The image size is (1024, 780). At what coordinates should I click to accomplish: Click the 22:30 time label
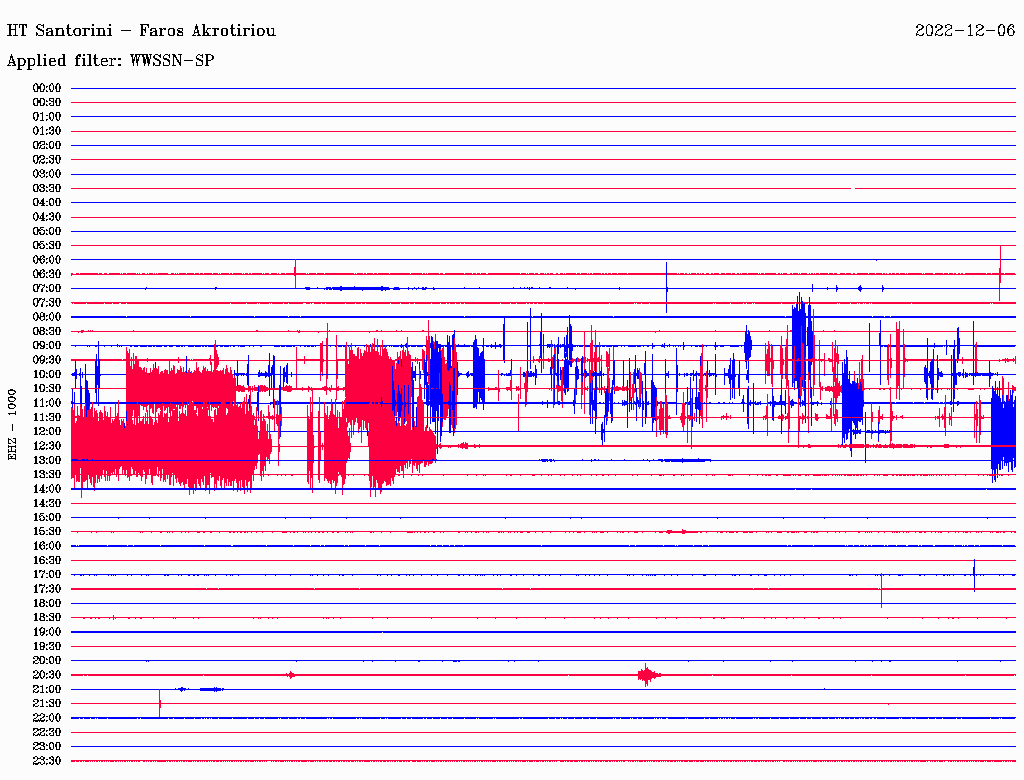coord(46,732)
